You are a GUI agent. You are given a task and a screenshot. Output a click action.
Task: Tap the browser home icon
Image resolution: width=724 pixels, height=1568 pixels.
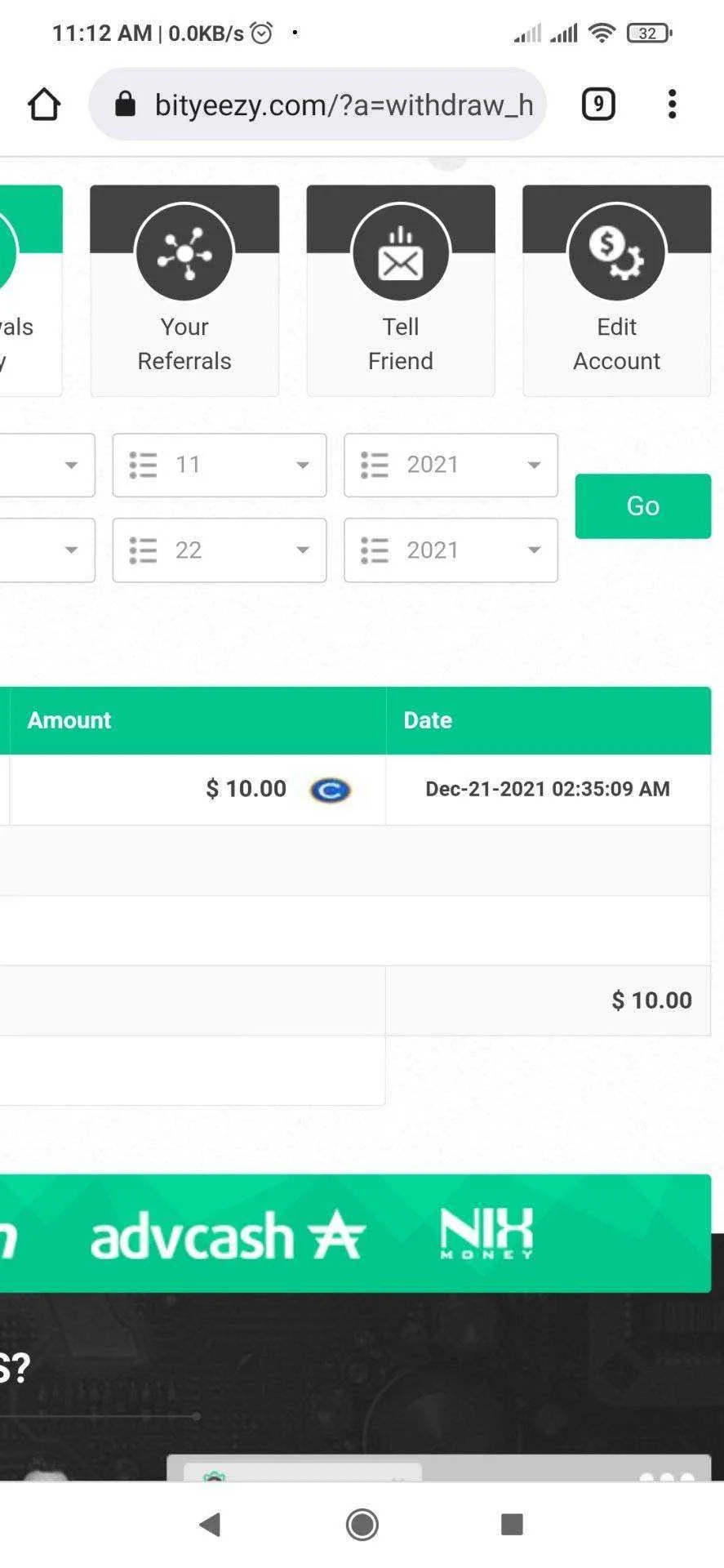[x=44, y=105]
